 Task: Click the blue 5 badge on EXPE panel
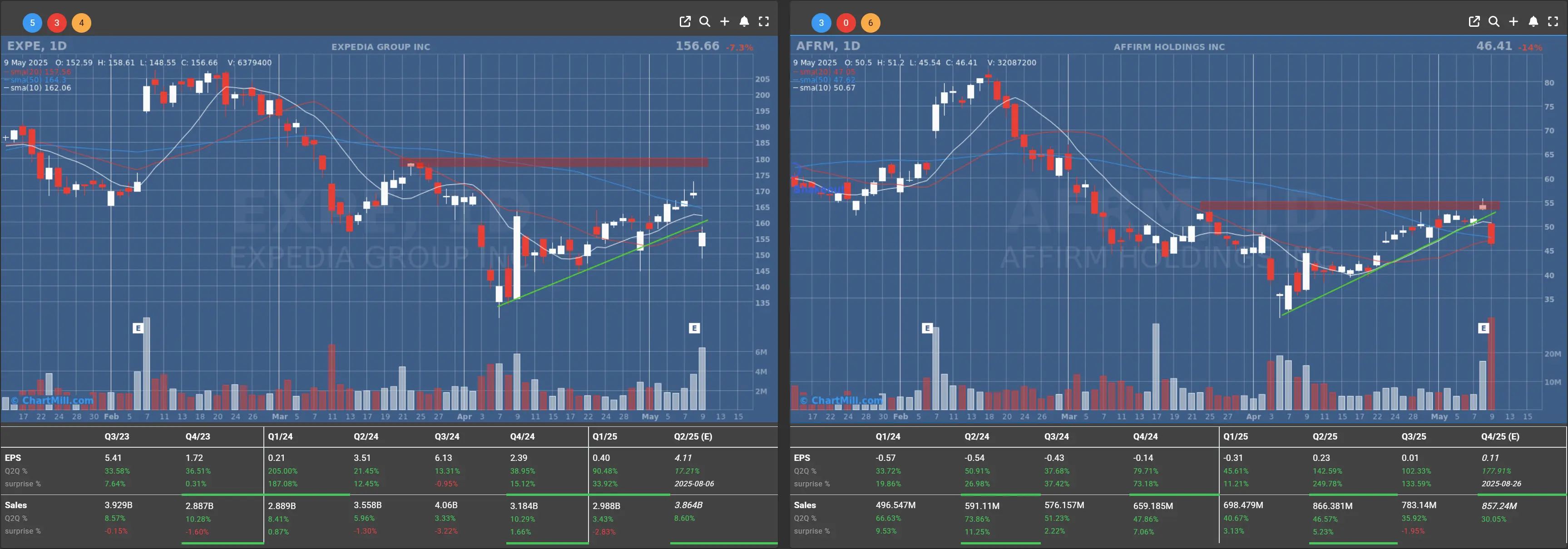tap(32, 23)
